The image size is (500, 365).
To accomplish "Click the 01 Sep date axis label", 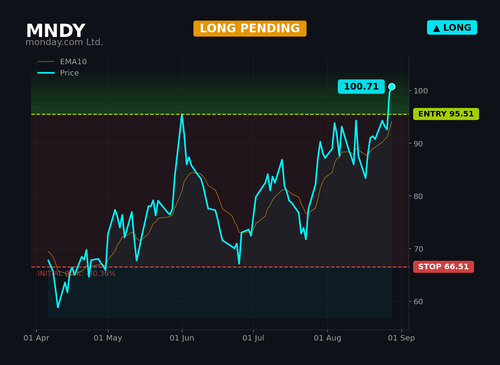I will click(401, 338).
